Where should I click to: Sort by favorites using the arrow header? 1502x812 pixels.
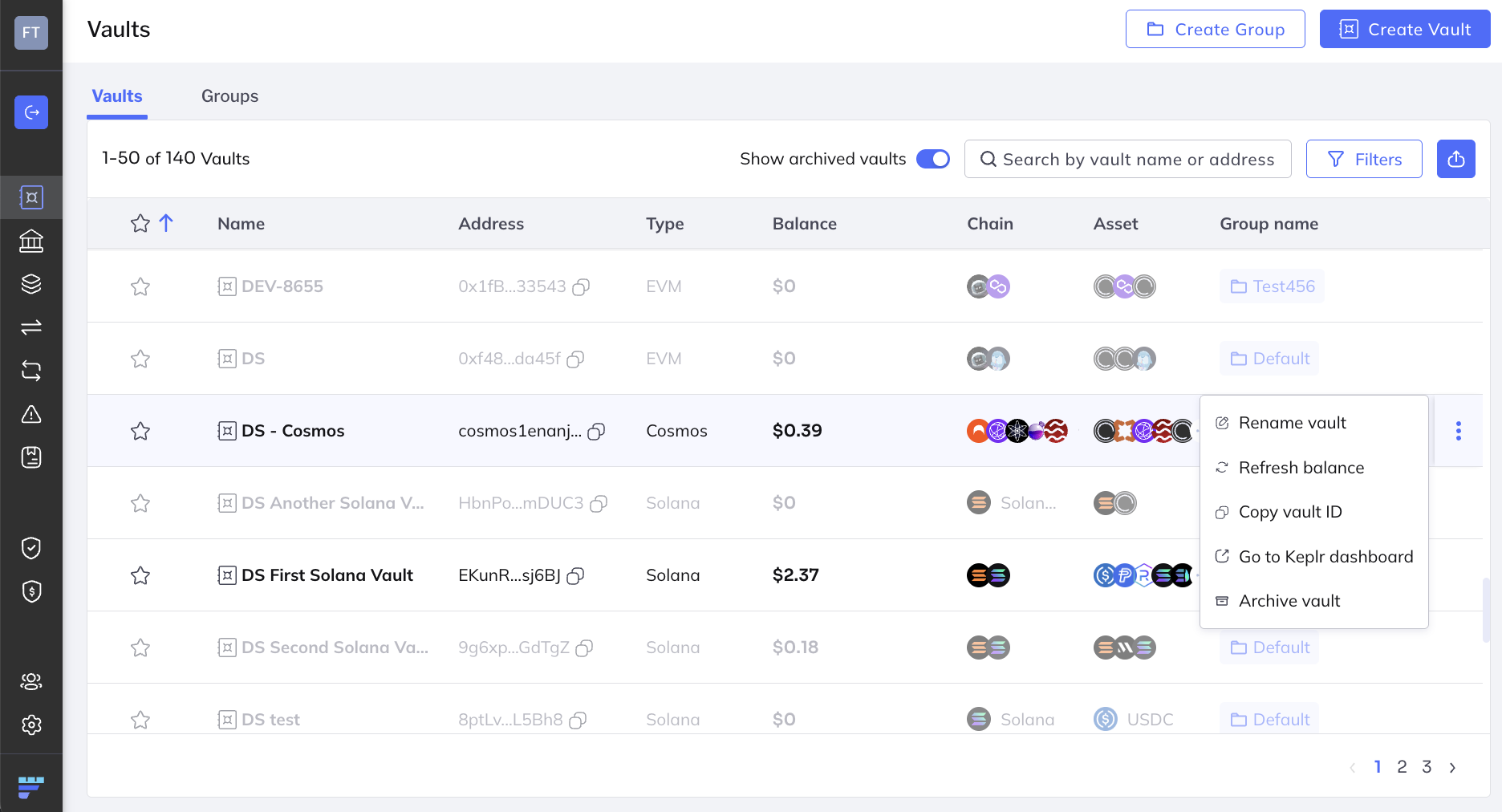pyautogui.click(x=166, y=223)
